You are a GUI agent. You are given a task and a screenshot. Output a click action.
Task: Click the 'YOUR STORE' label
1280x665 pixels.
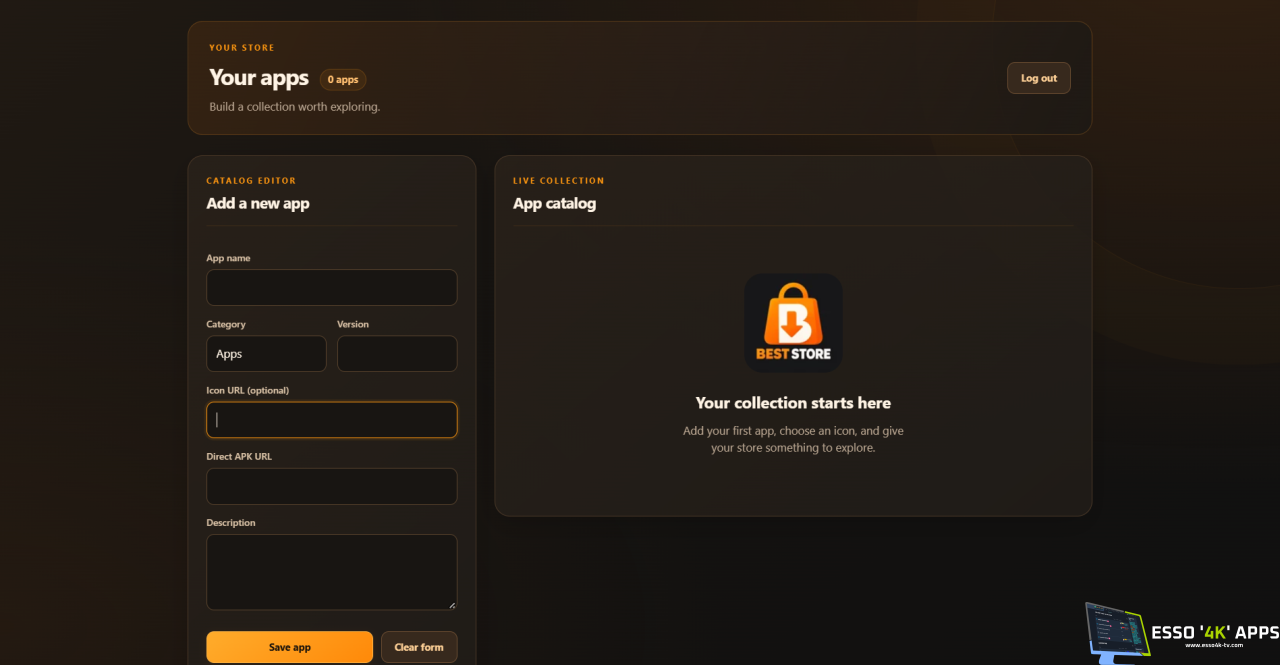242,48
